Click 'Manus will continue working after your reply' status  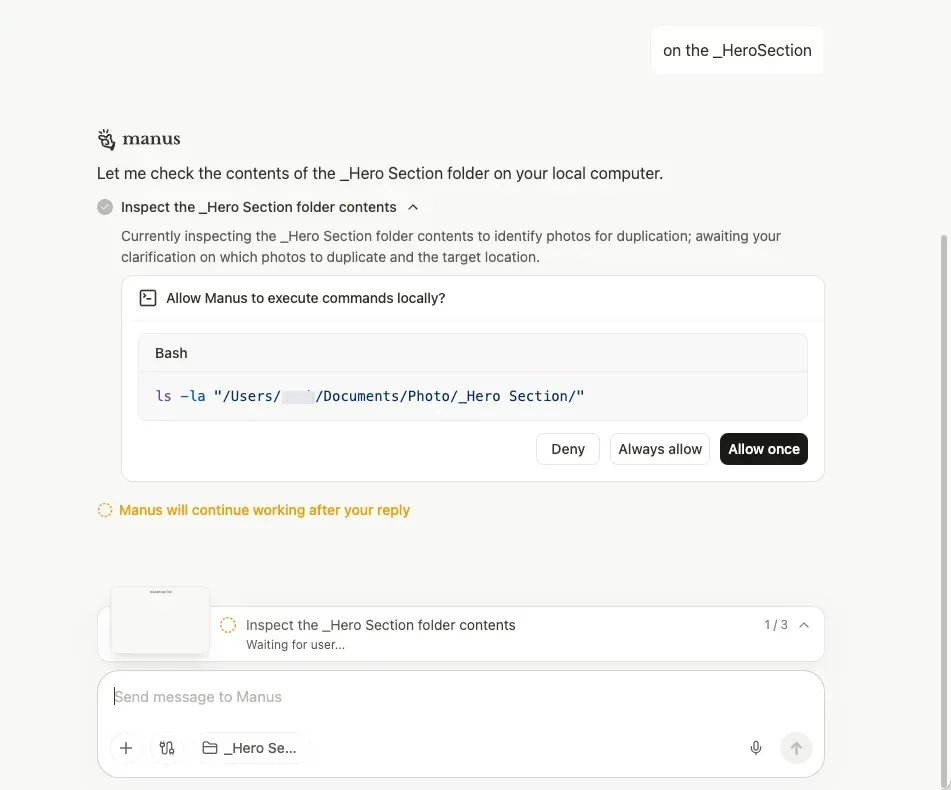(x=264, y=510)
